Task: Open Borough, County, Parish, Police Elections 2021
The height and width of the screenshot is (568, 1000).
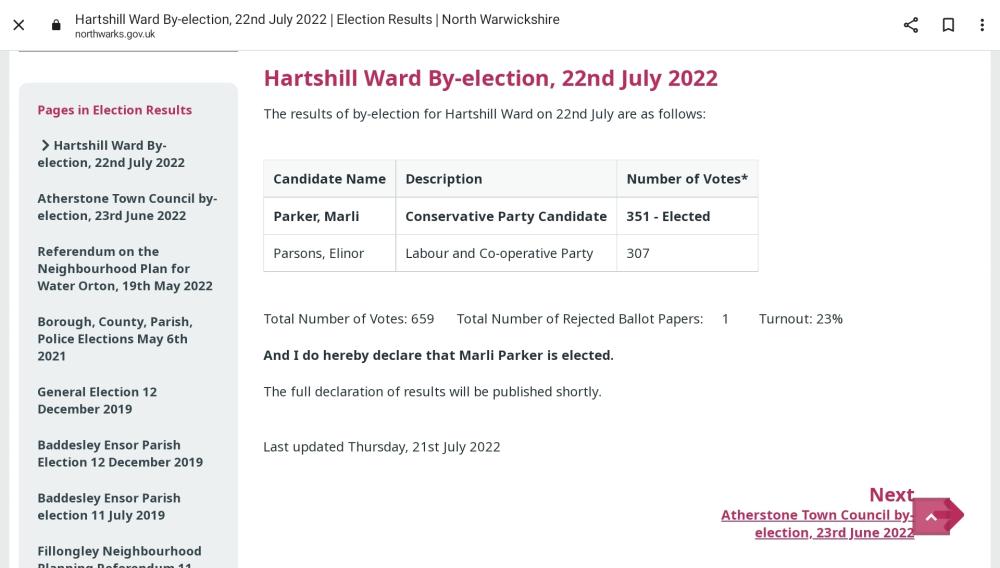Action: coord(115,339)
